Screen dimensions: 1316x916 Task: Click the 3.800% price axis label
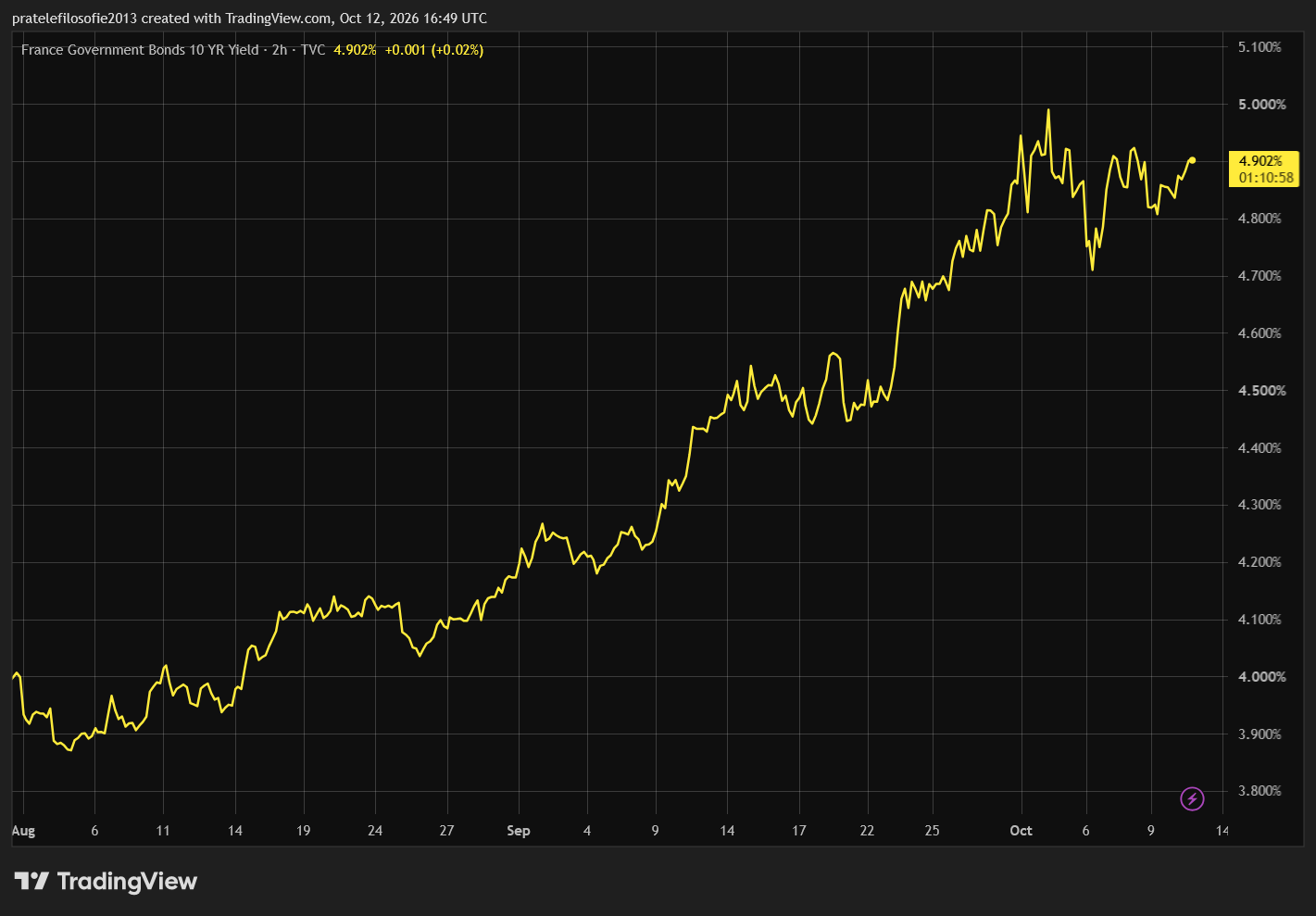pyautogui.click(x=1260, y=791)
